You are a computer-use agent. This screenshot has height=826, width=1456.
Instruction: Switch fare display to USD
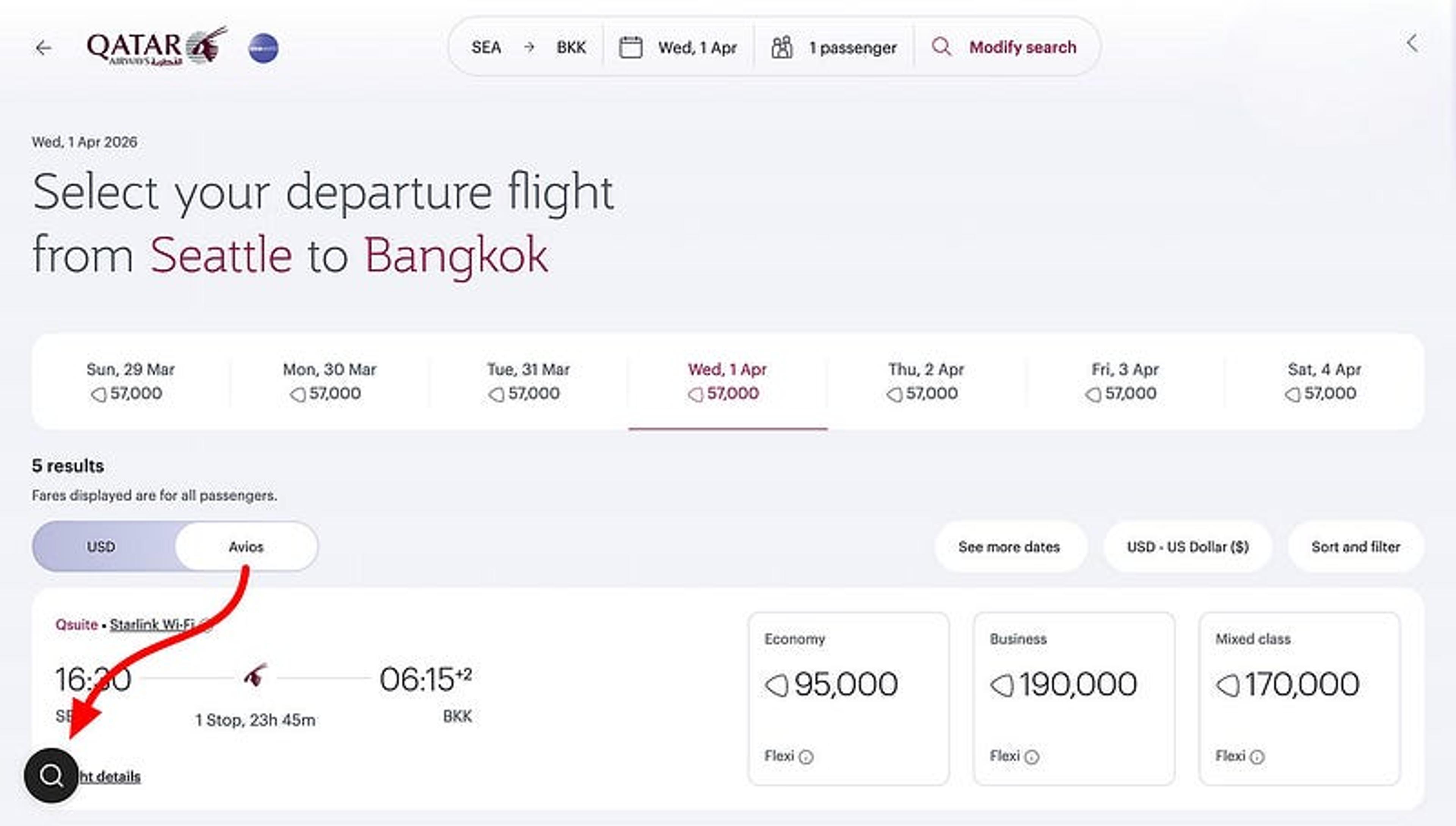click(x=101, y=546)
